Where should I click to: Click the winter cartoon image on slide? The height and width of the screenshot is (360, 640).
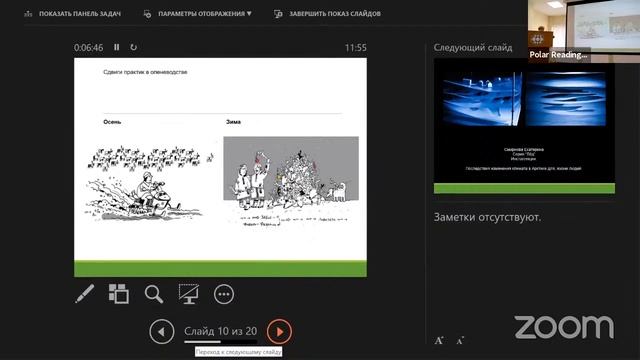(291, 182)
